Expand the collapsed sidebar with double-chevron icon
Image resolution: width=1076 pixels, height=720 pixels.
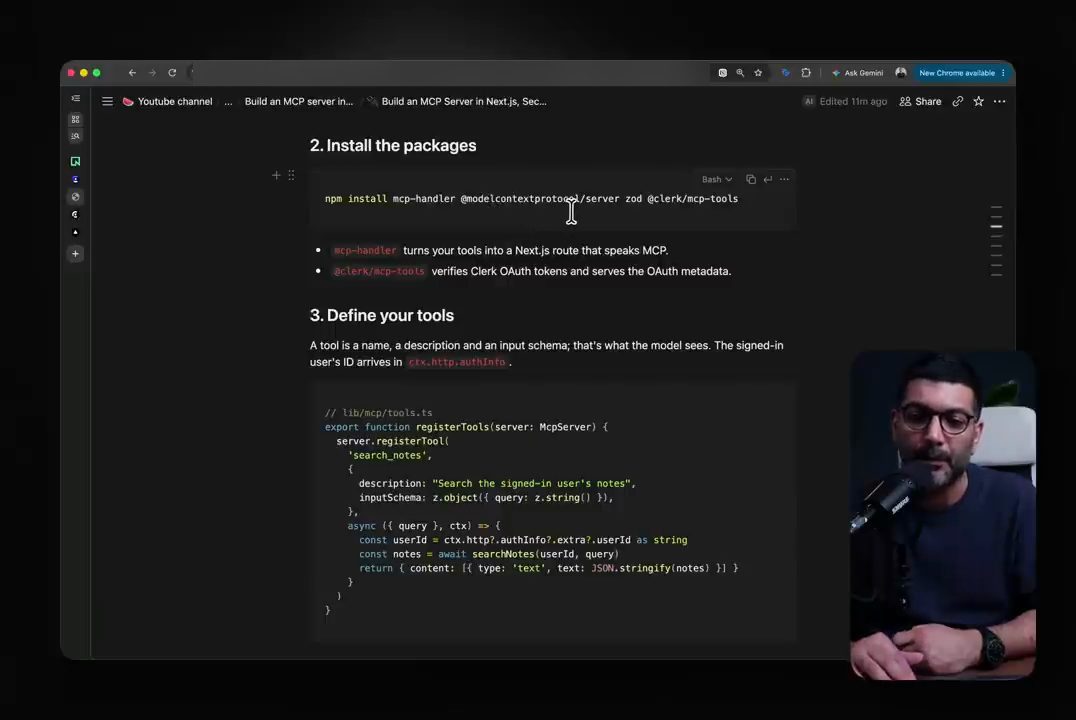point(75,99)
